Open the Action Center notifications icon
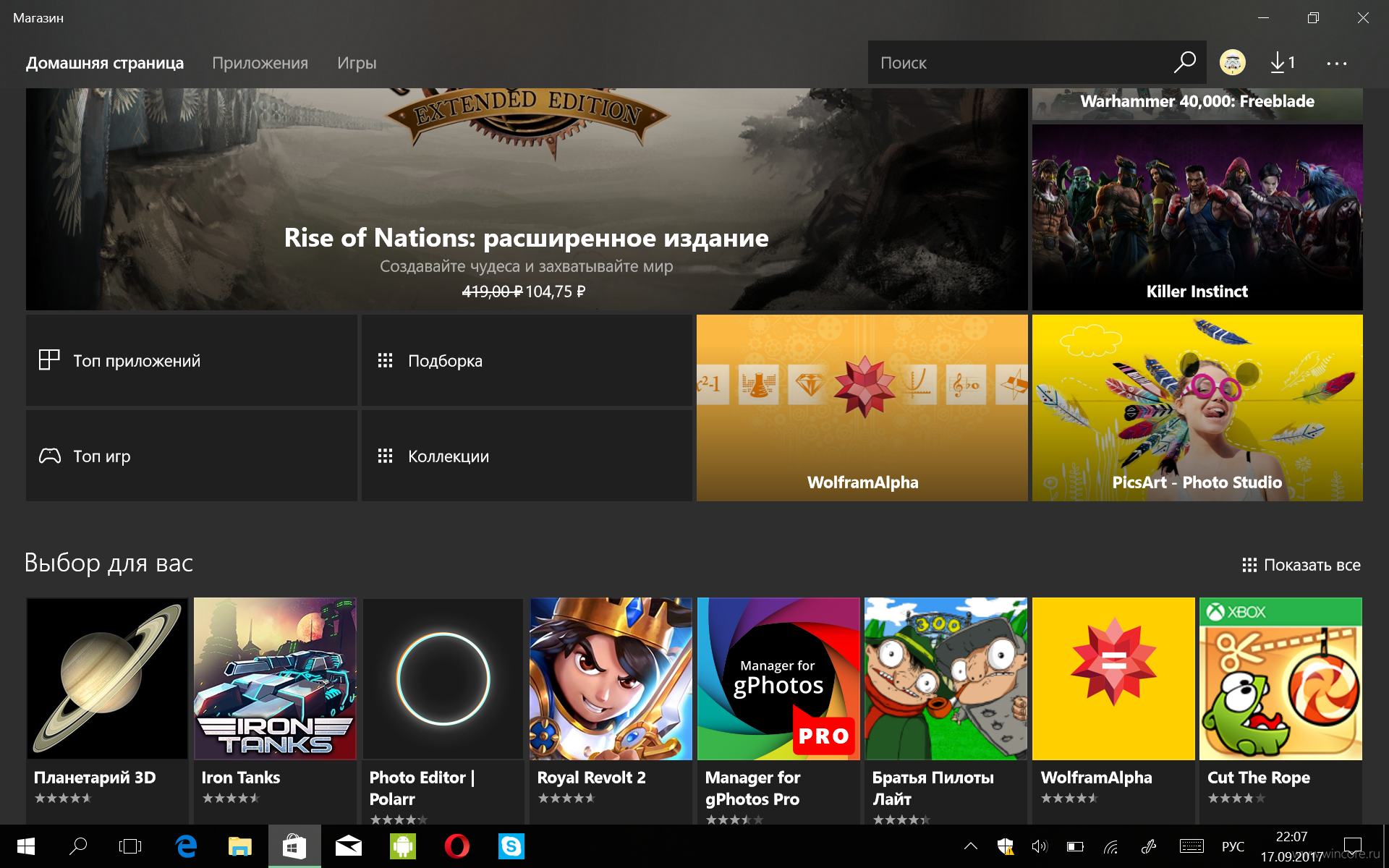 pos(1353,846)
